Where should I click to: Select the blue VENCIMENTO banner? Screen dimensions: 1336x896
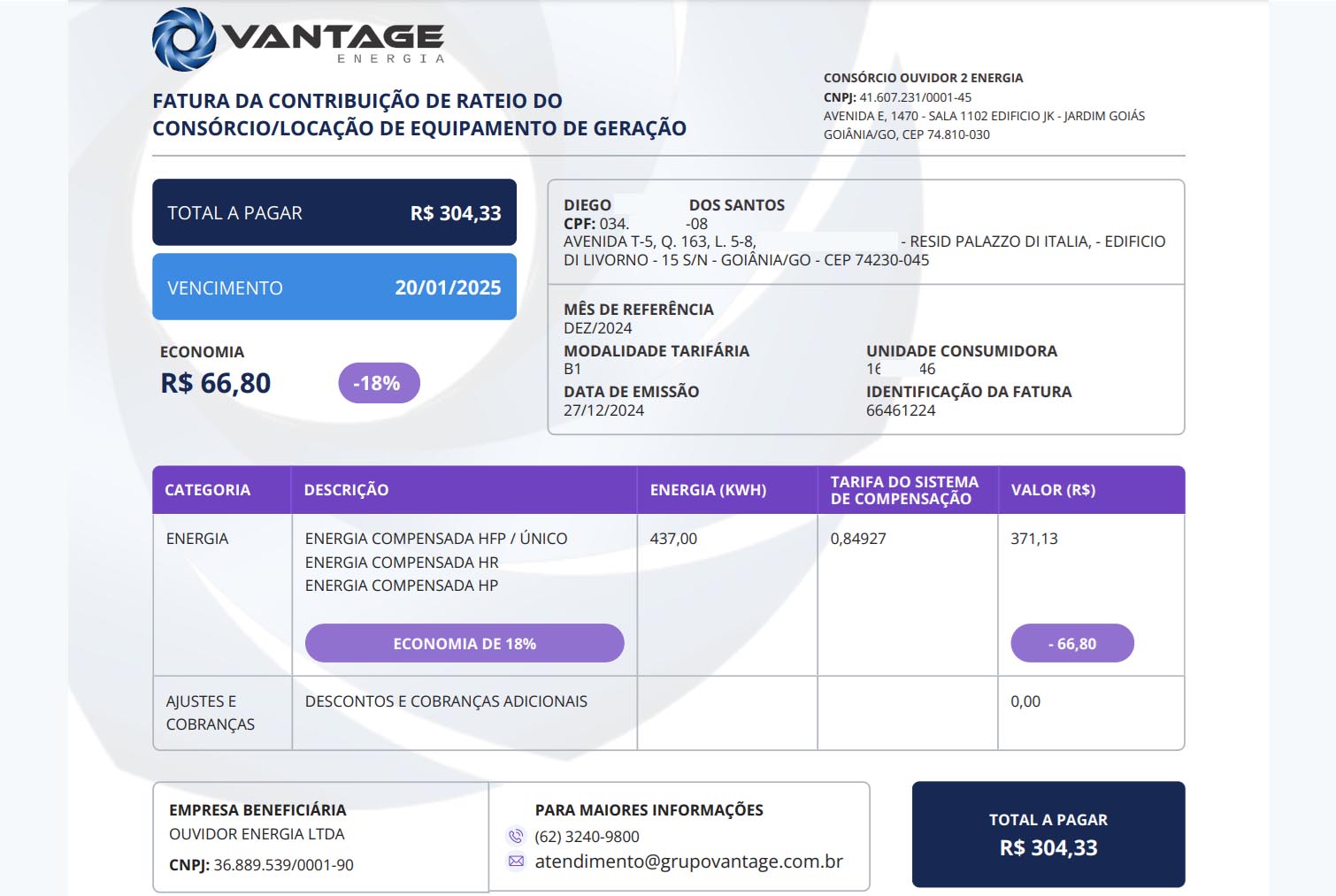coord(335,287)
